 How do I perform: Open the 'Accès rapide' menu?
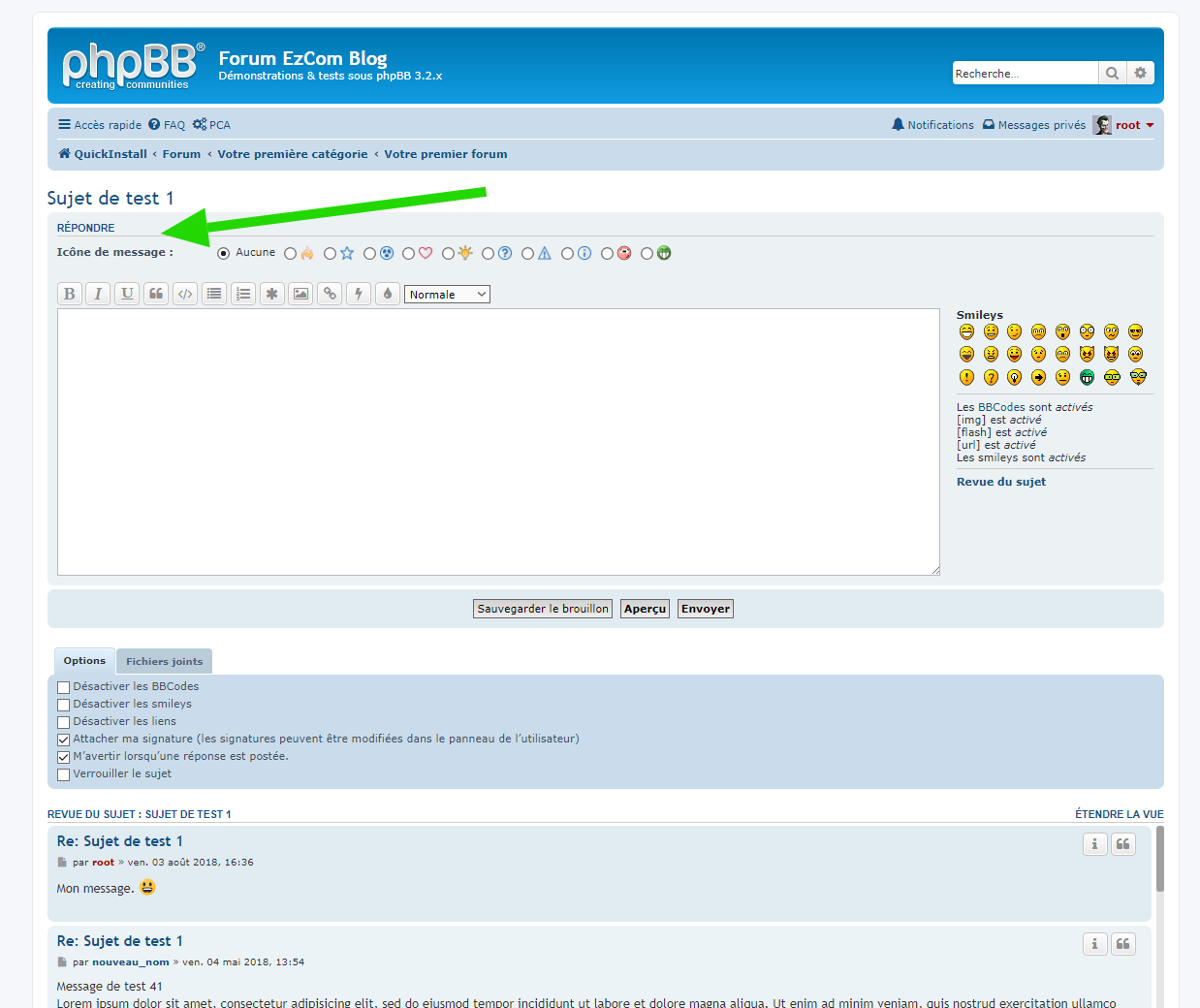point(100,125)
